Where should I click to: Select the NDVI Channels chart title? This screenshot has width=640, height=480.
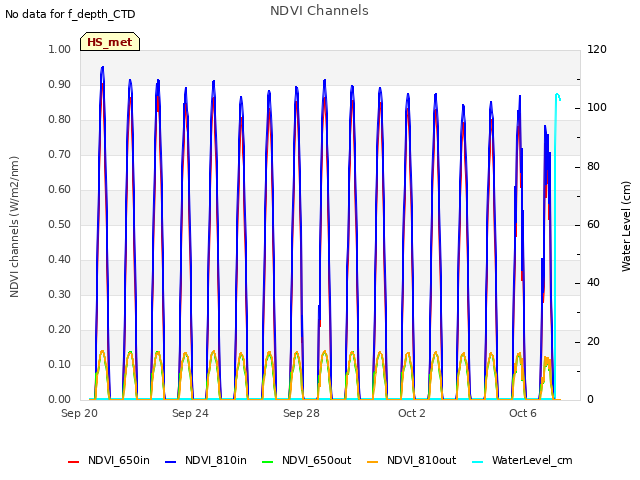(319, 11)
